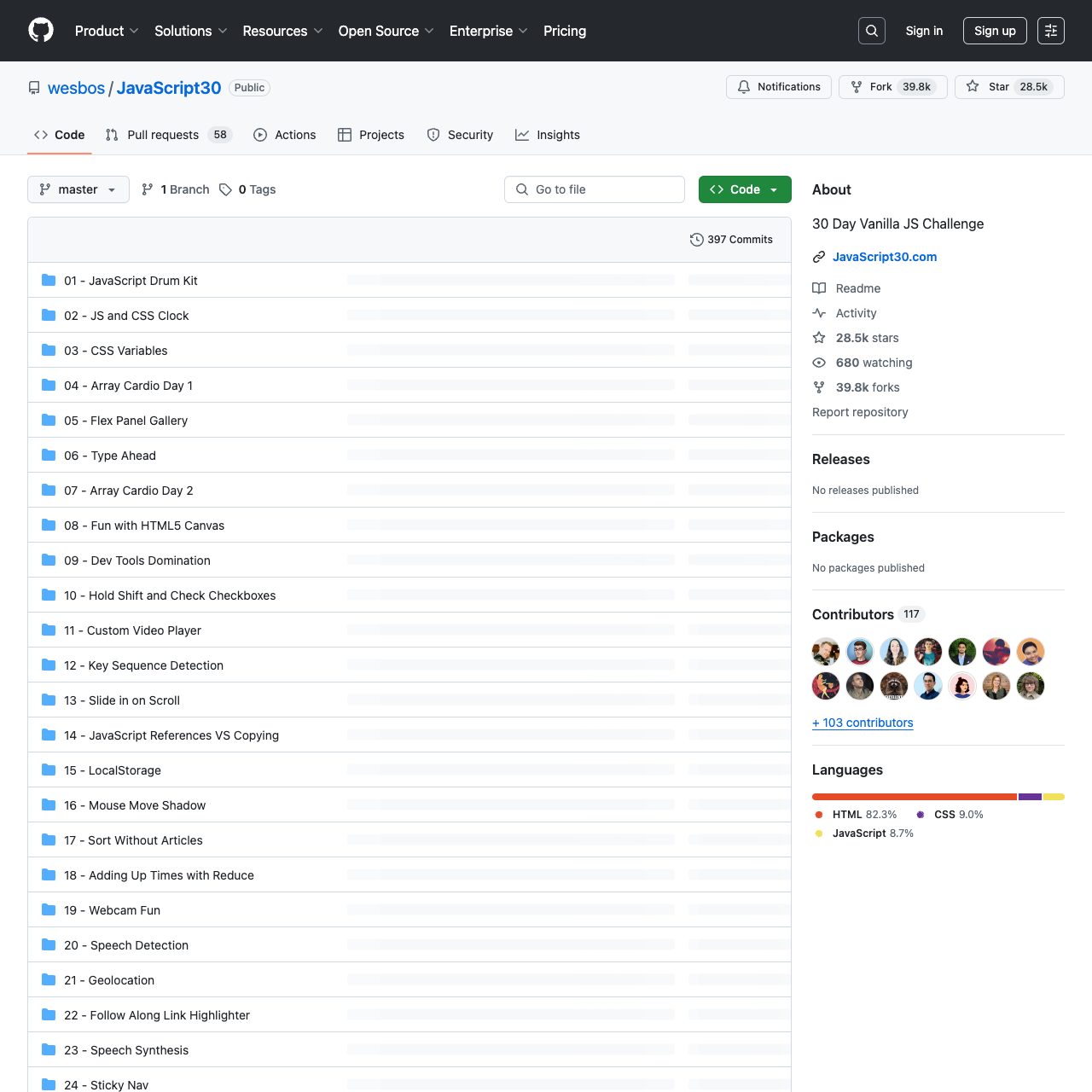
Task: Click the repository icon beside wesbos
Action: [x=34, y=88]
